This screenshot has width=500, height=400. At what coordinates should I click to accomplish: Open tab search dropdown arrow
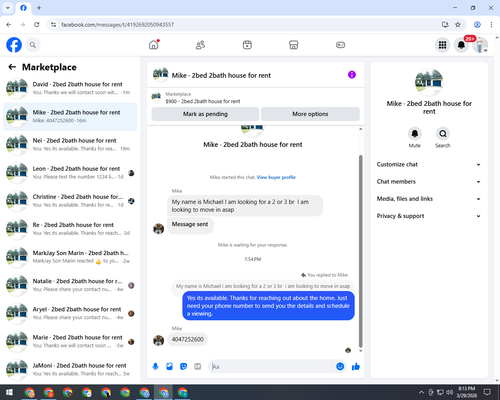click(8, 8)
